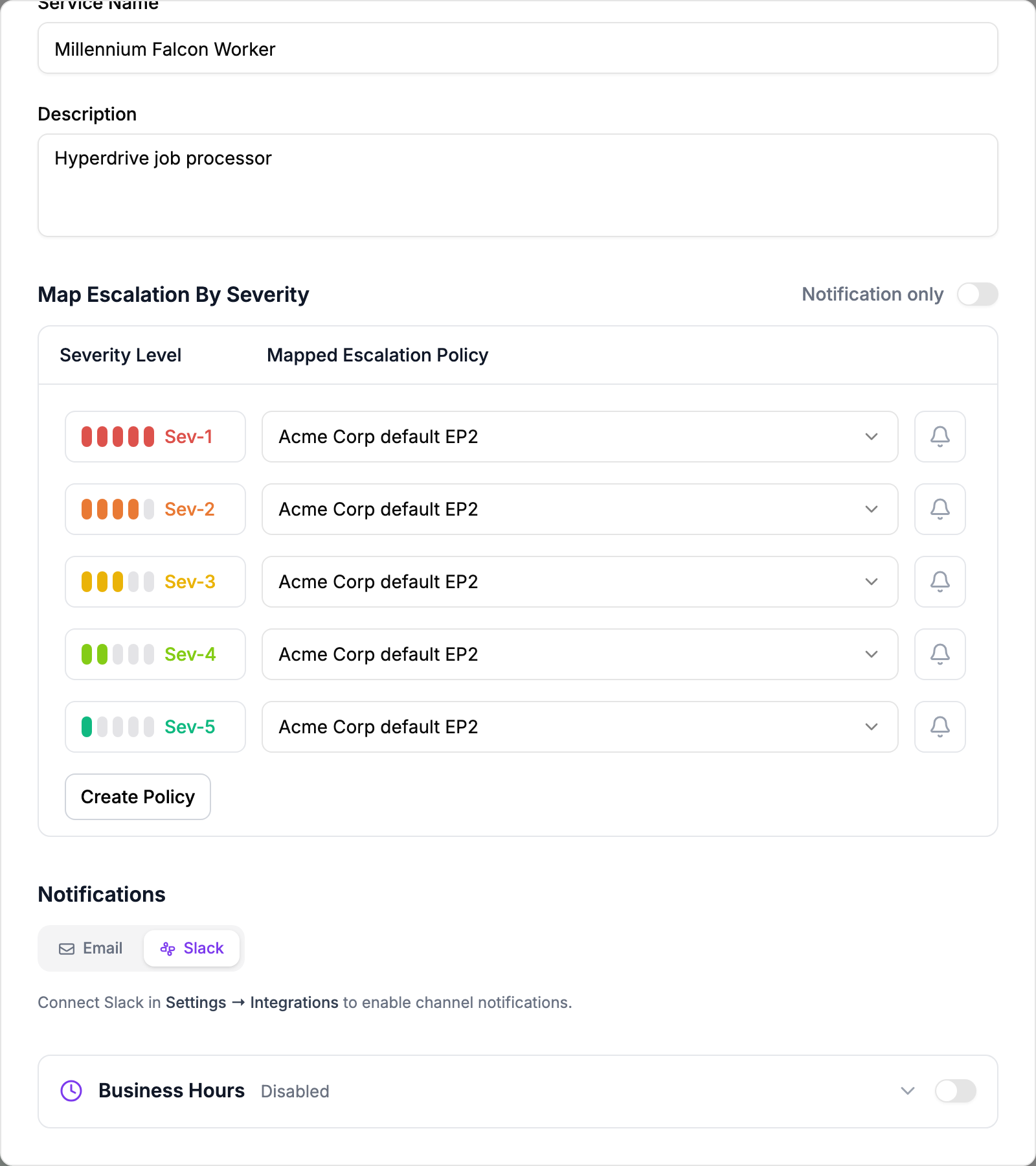The width and height of the screenshot is (1036, 1166).
Task: Click the Service Name input field
Action: click(x=518, y=49)
